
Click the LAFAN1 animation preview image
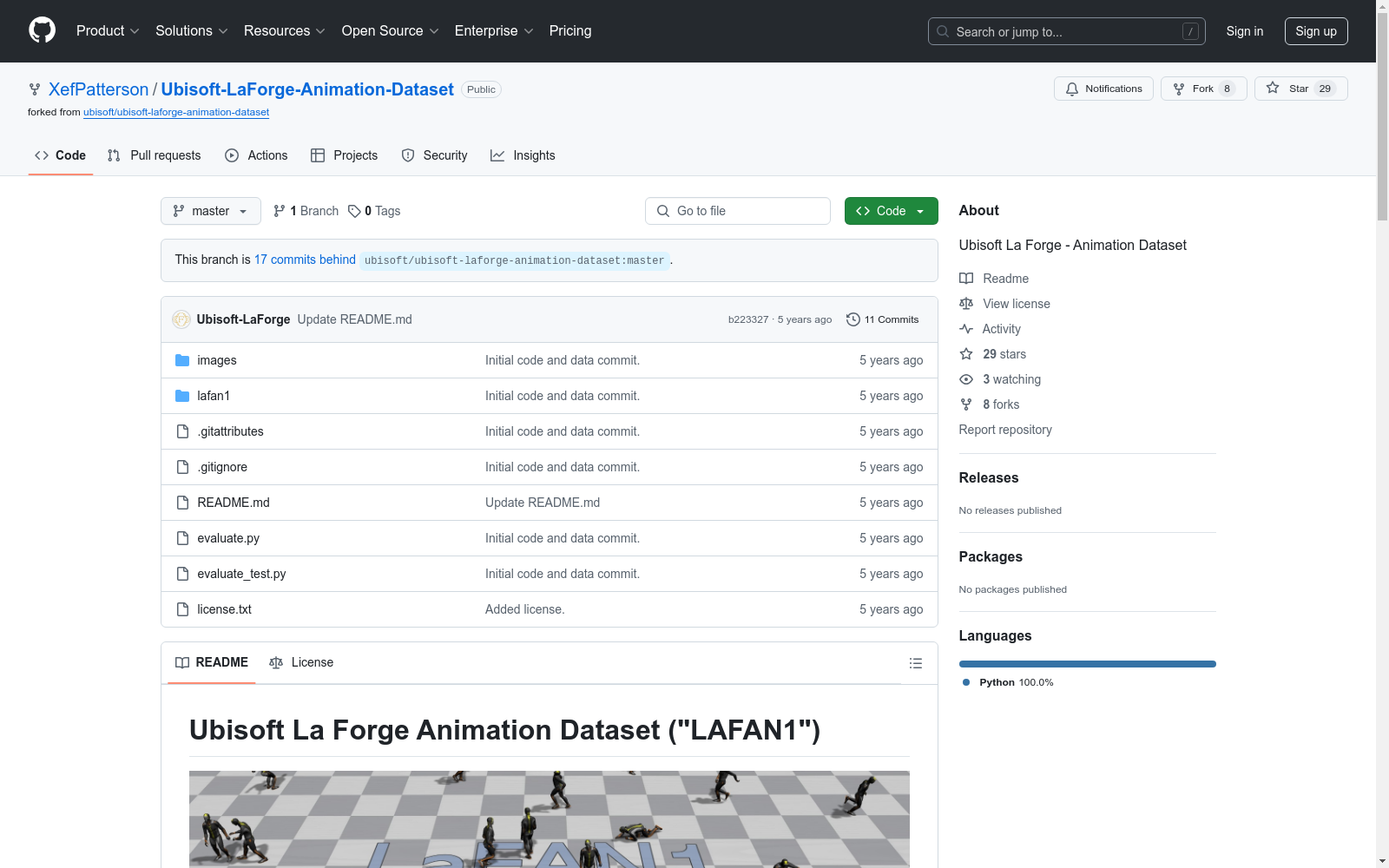point(550,819)
